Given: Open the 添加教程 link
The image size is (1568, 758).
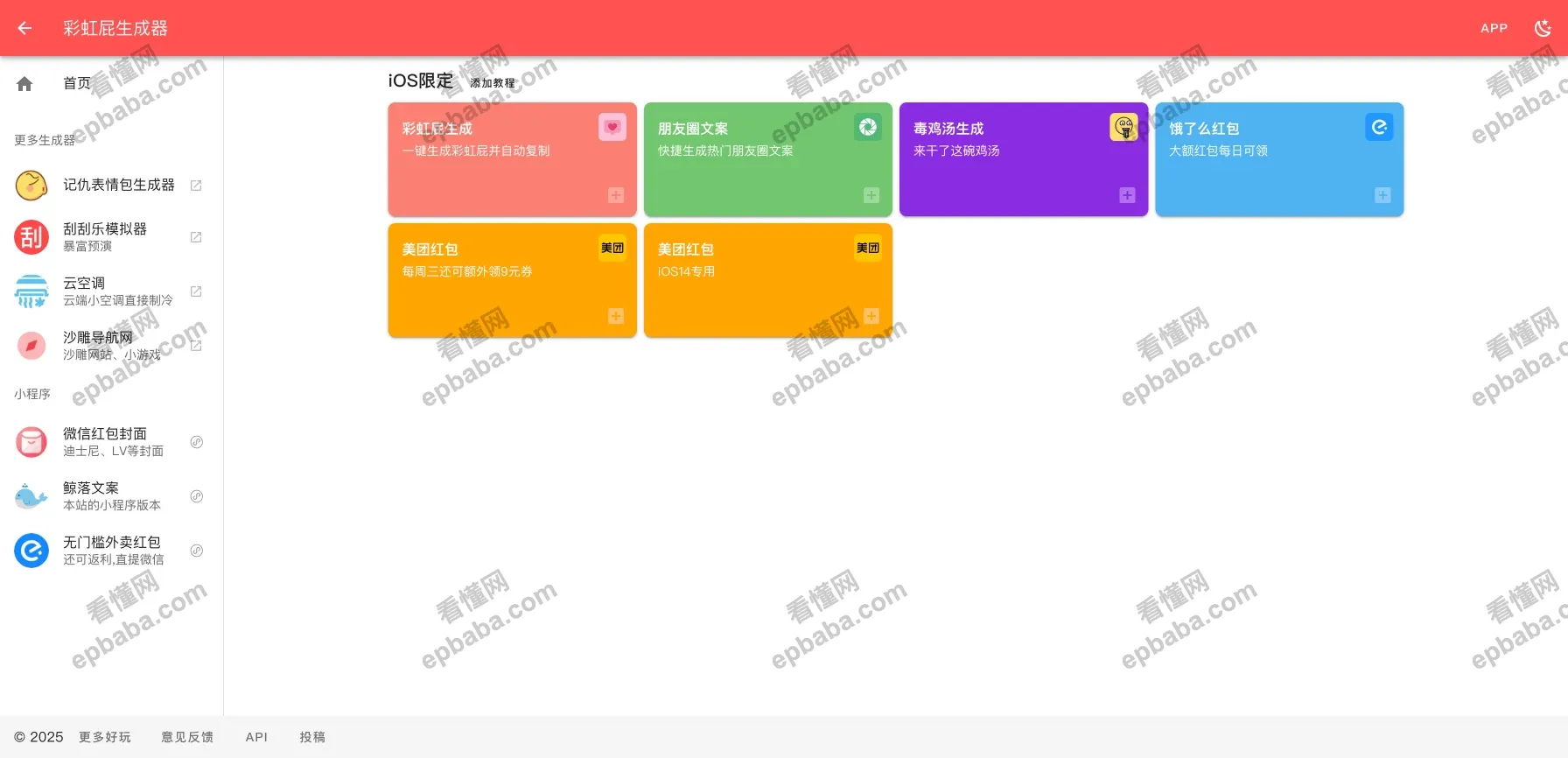Looking at the screenshot, I should click(x=493, y=83).
